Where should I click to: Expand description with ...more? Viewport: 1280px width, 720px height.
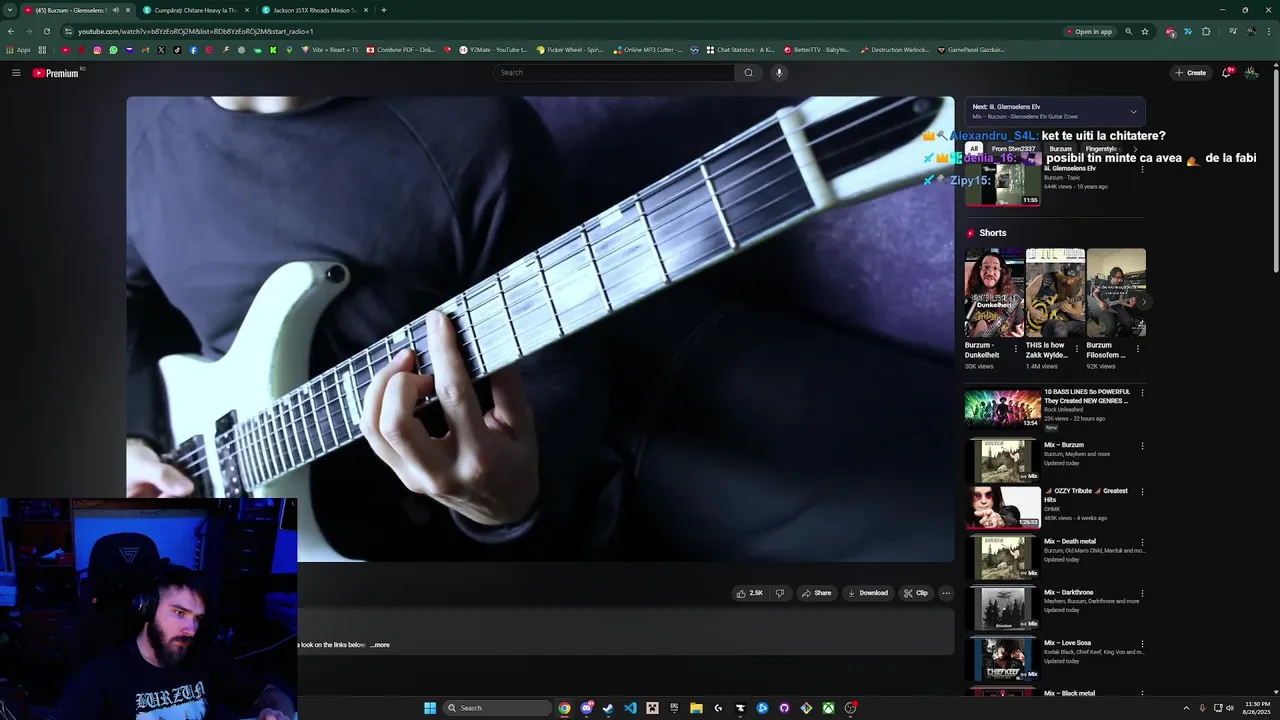[x=380, y=645]
